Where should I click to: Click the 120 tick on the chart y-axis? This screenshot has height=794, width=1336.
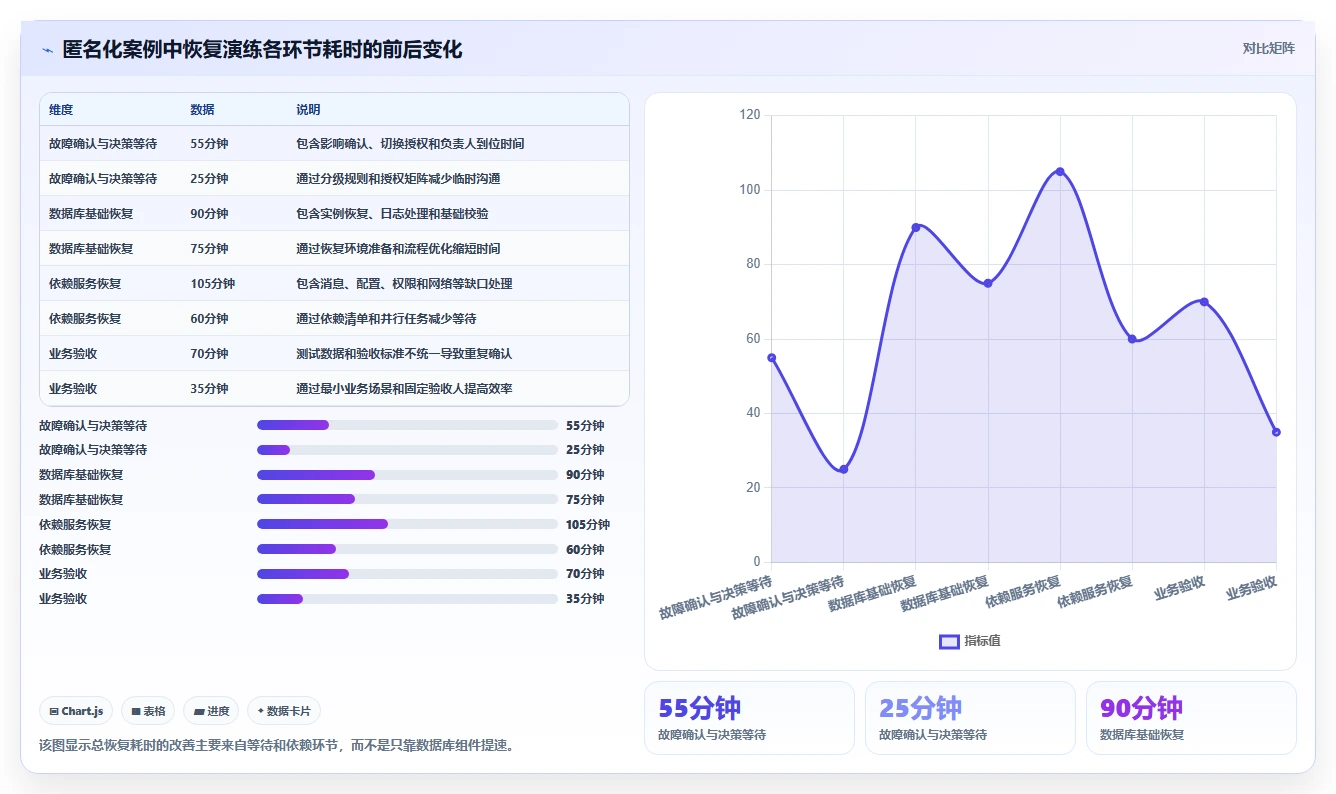750,116
